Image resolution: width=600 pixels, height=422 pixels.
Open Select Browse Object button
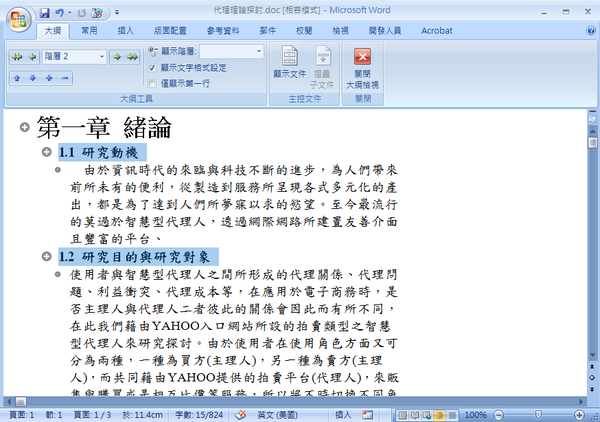[x=592, y=378]
